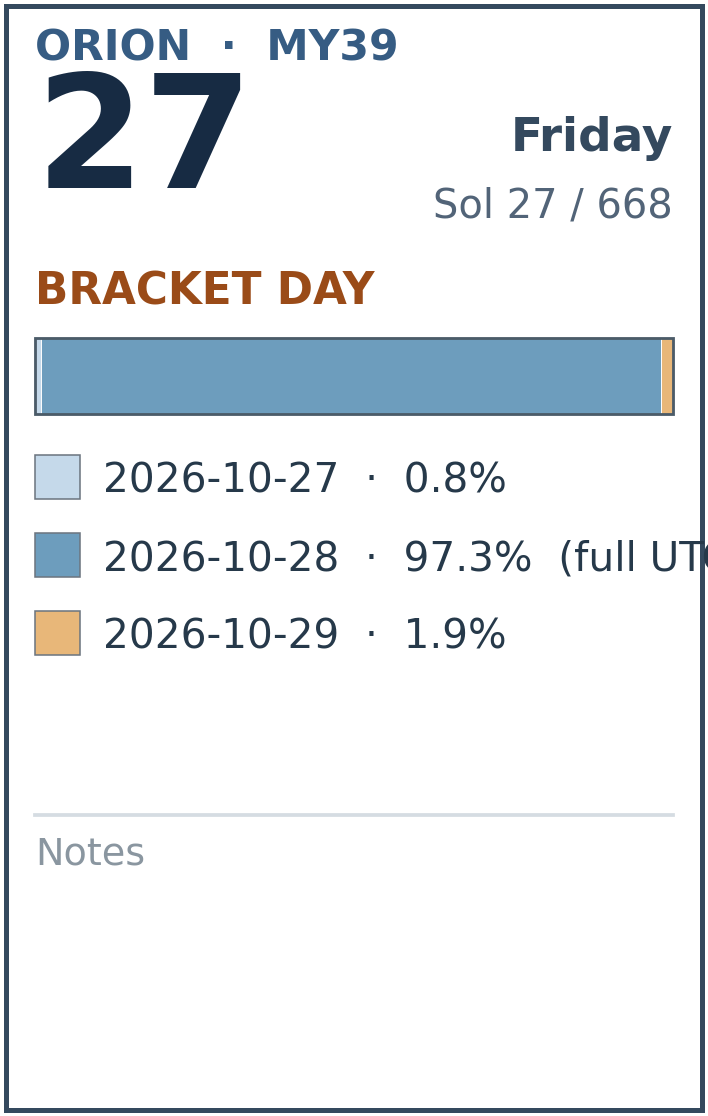Click the 0.8% percentage value
Image resolution: width=708 pixels, height=1116 pixels.
click(x=455, y=478)
